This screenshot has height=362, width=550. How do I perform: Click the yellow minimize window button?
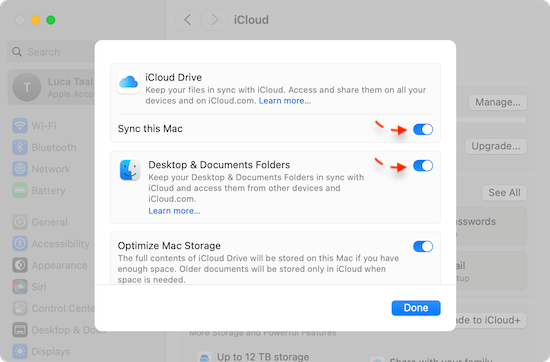coord(35,20)
